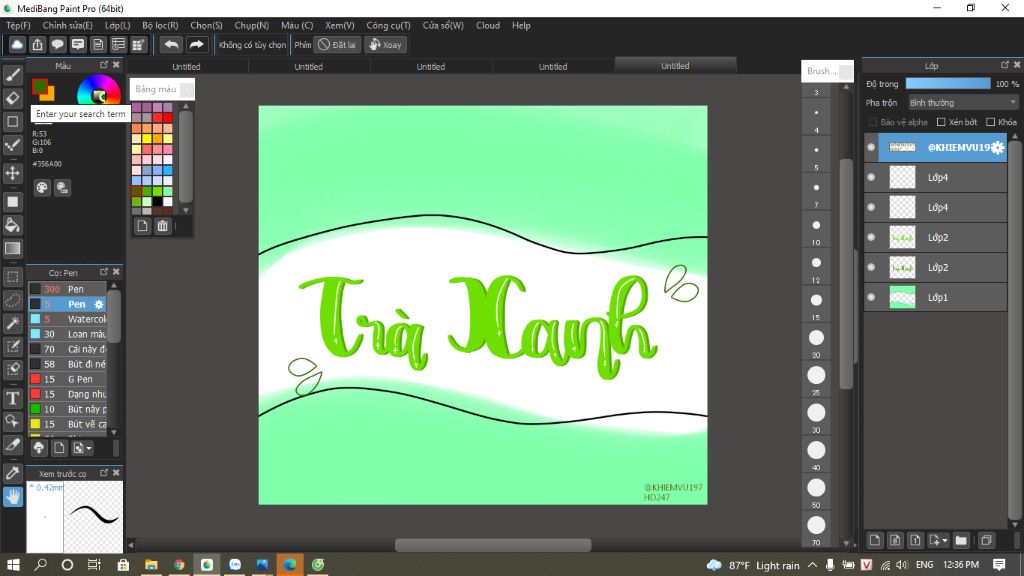Toggle visibility of Lớp1 layer
The width and height of the screenshot is (1024, 576).
(871, 297)
